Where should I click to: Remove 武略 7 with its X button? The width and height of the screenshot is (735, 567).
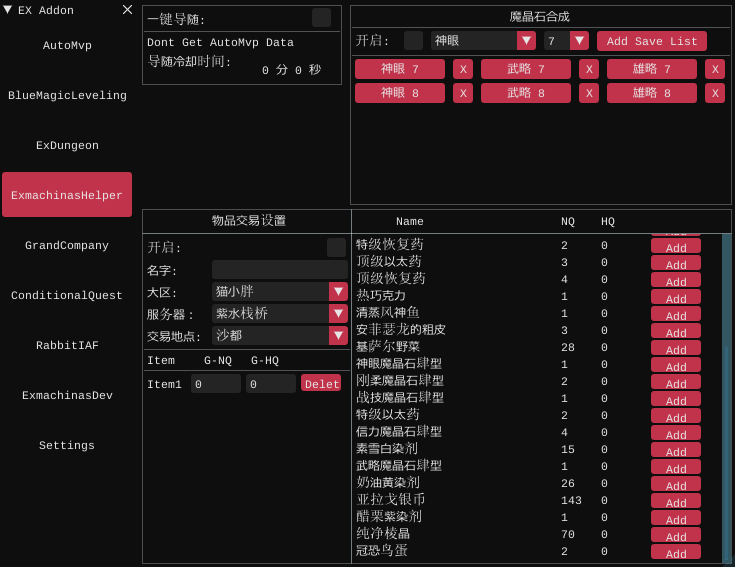(x=589, y=69)
